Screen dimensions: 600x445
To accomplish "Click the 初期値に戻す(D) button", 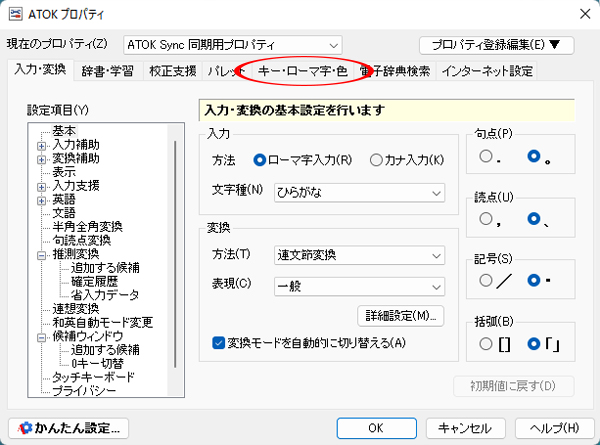I will tap(514, 386).
